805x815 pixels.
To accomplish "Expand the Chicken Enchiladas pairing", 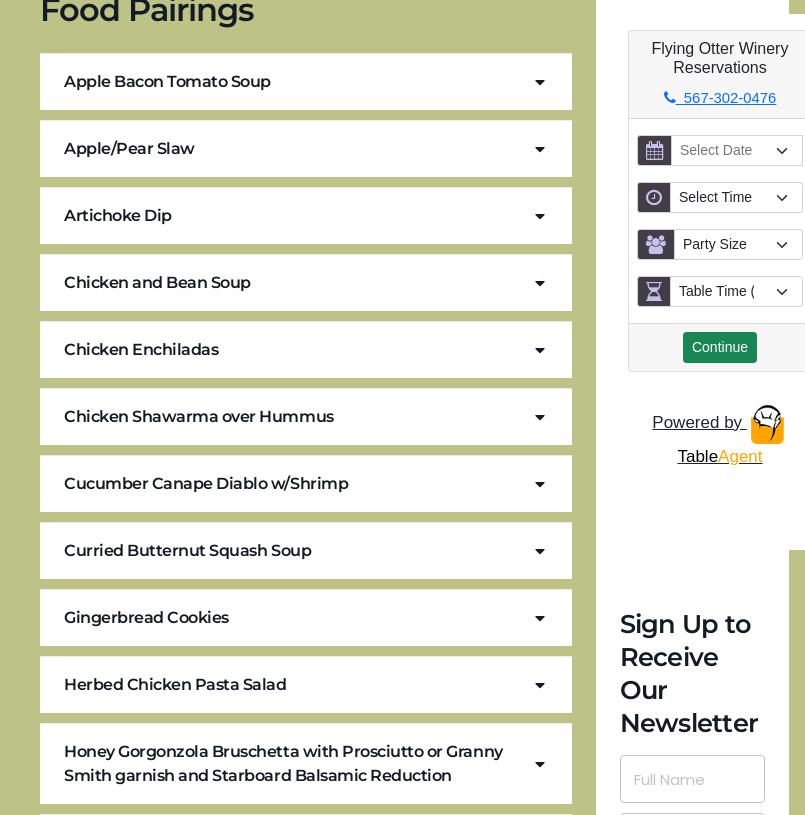I will click(306, 350).
